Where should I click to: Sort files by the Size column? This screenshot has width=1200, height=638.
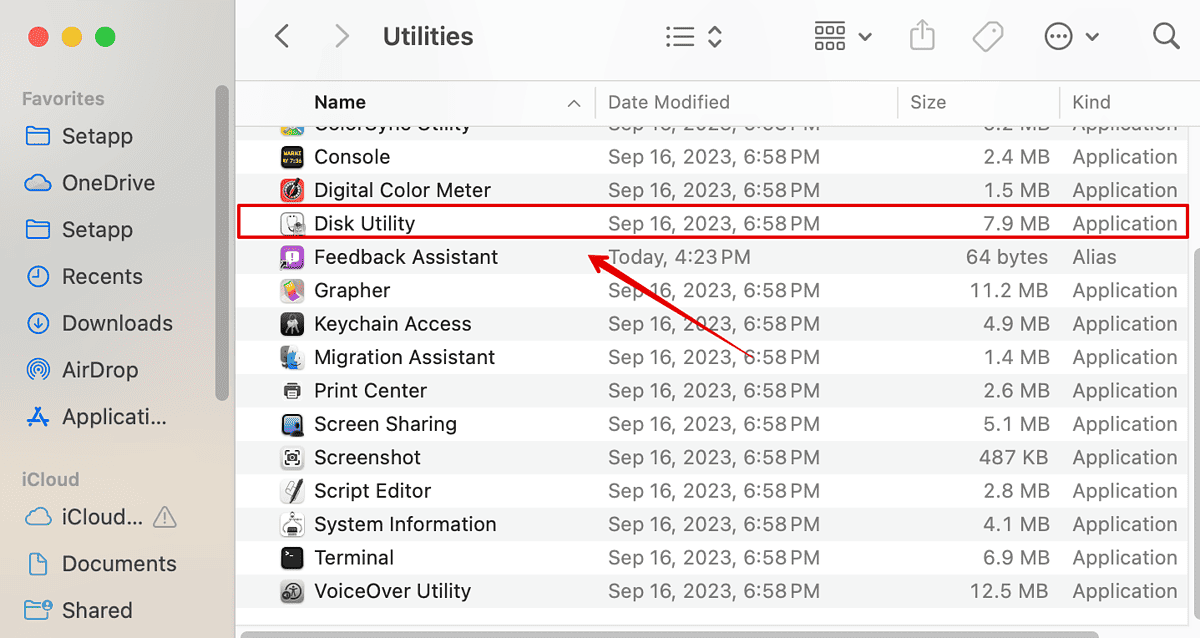928,102
